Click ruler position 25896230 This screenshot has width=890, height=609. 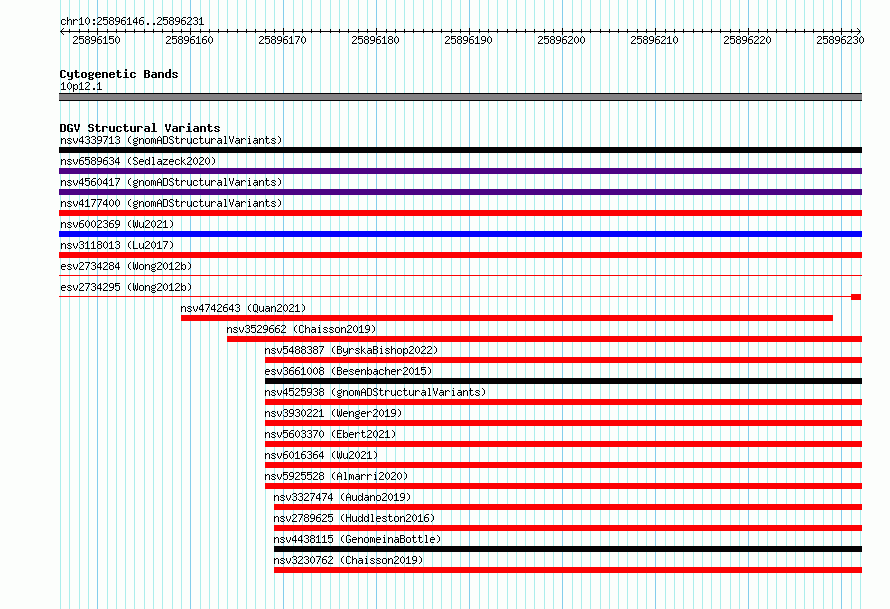(x=841, y=40)
